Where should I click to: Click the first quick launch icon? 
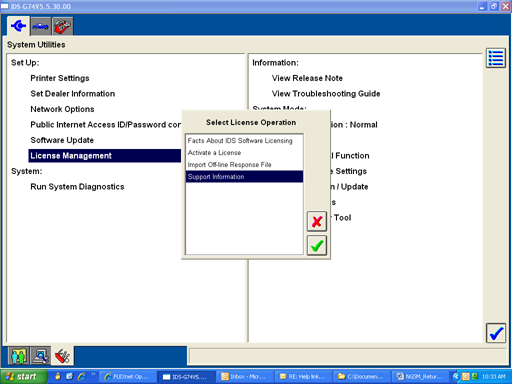(58, 377)
